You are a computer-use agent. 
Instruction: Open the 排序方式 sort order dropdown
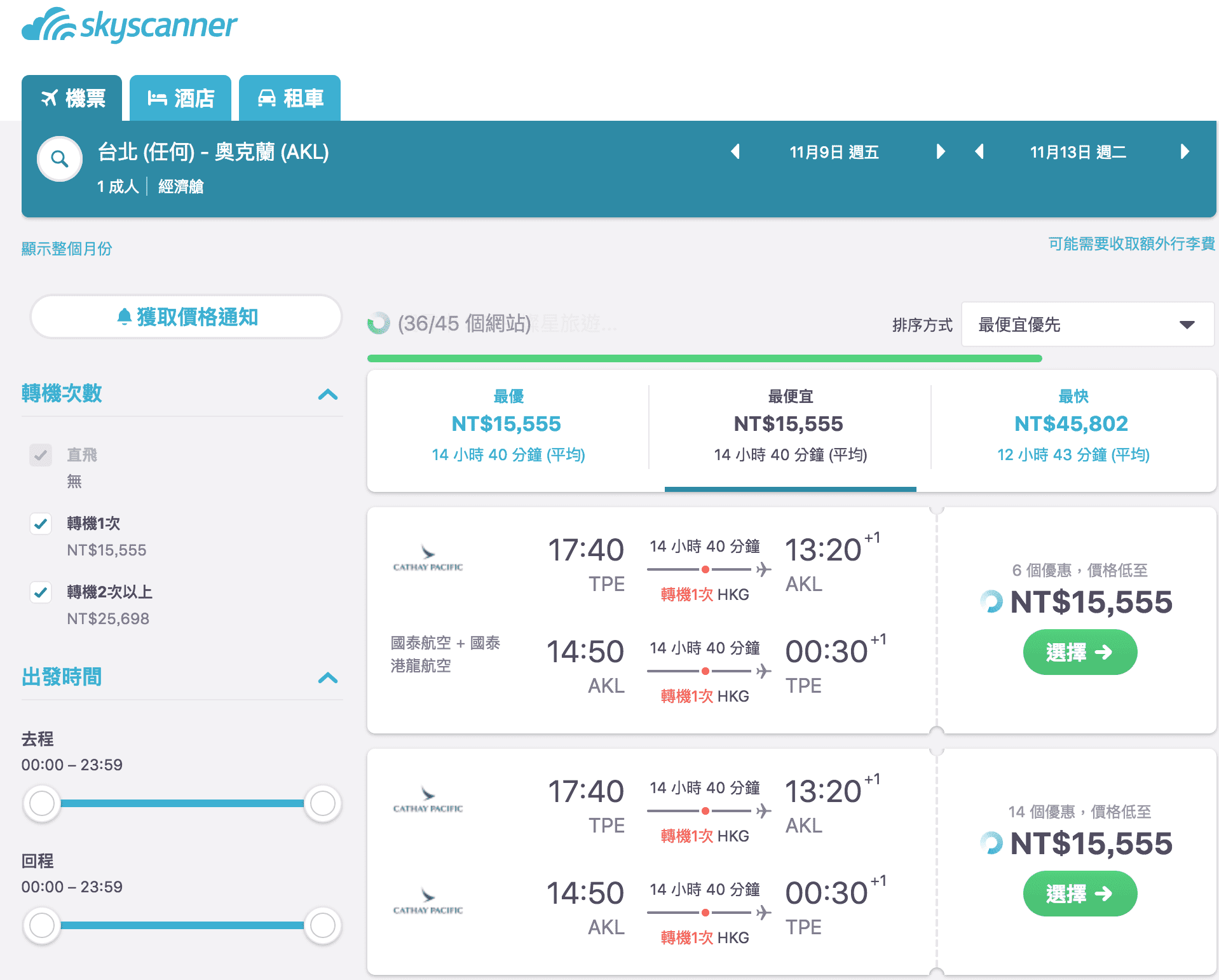(x=1087, y=325)
